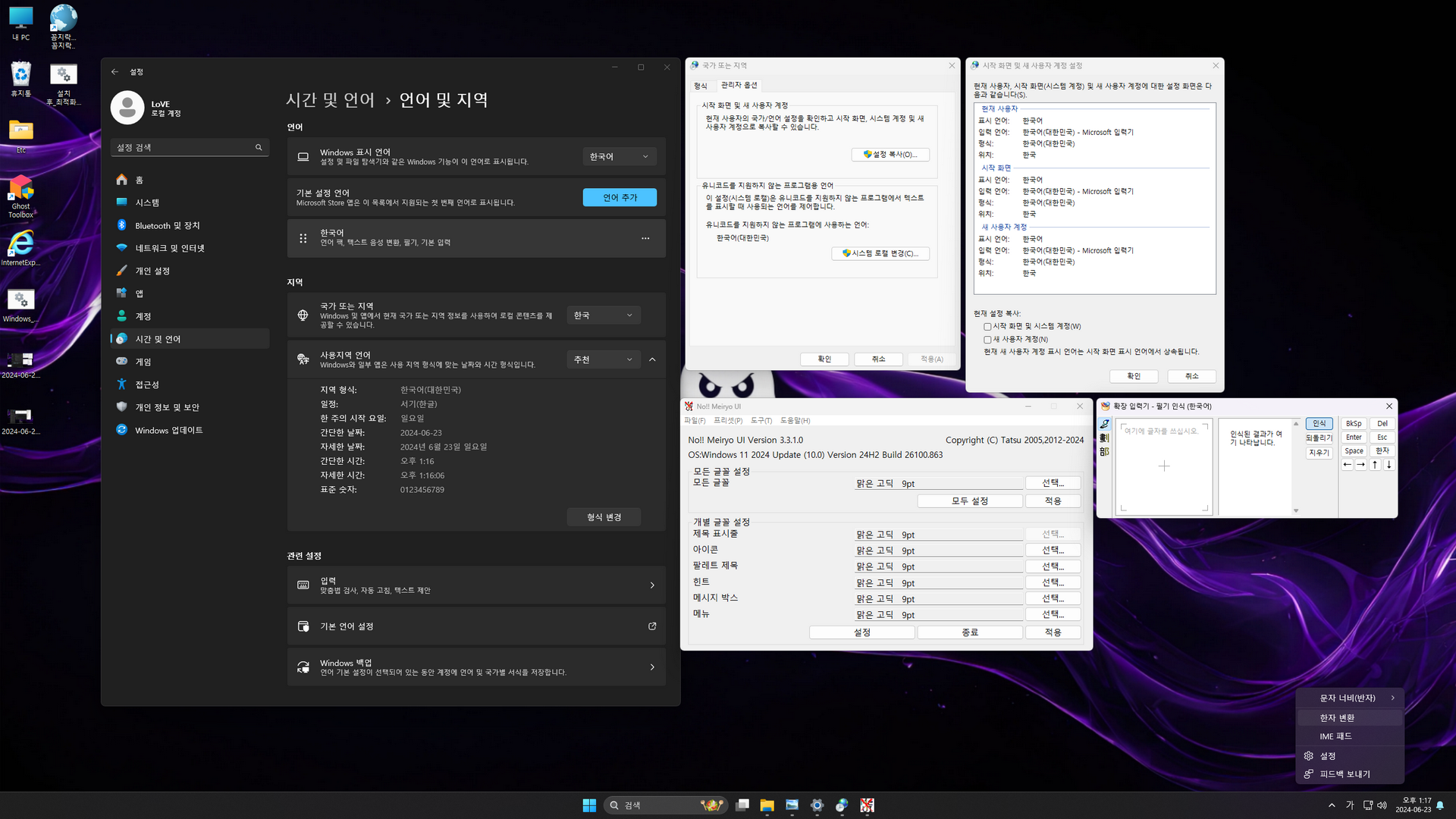This screenshot has width=1456, height=819.
Task: Select the handwriting recognition pen icon
Action: click(1105, 424)
